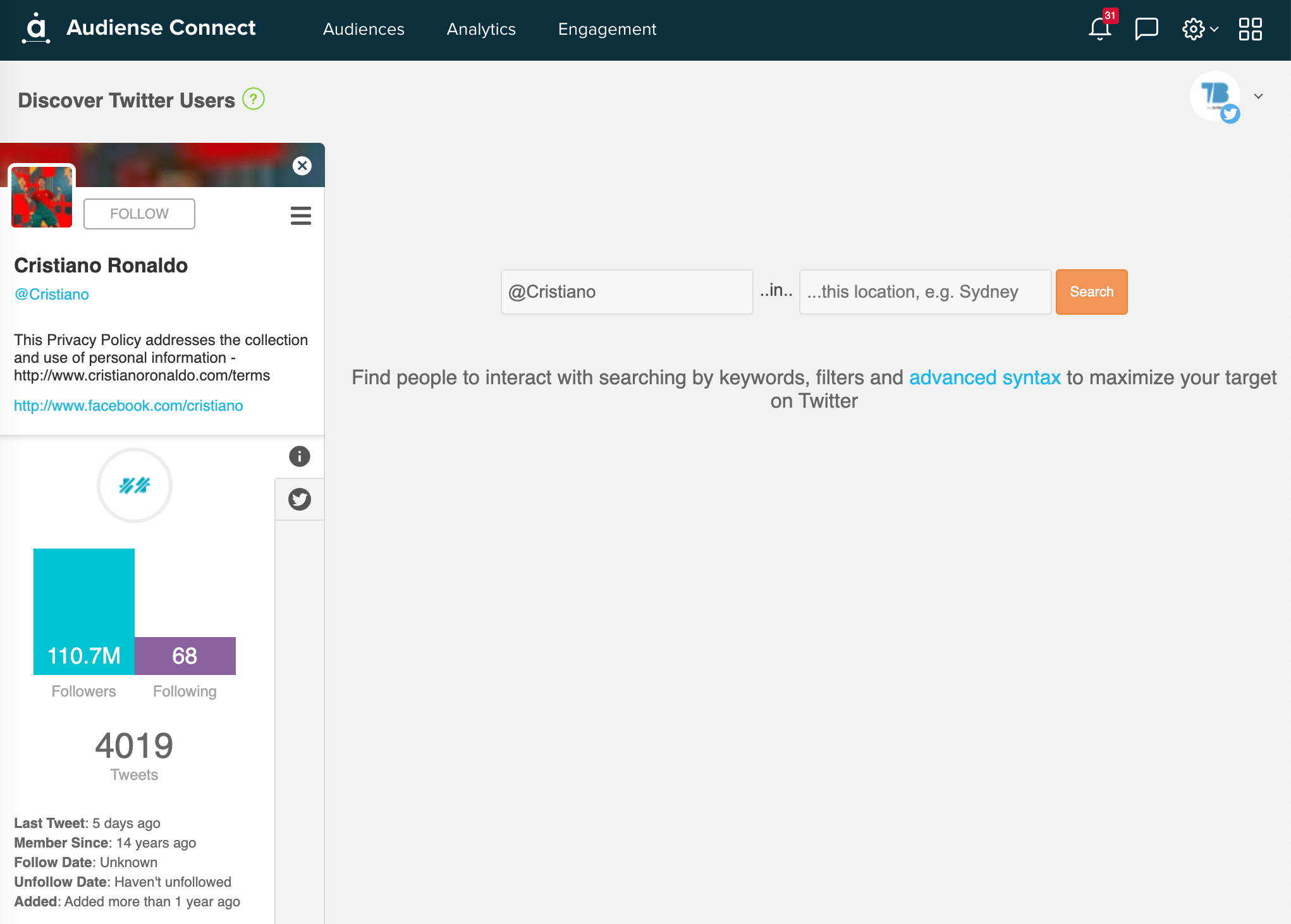1291x924 pixels.
Task: Click the Follow button for Cristiano Ronaldo
Action: pos(140,213)
